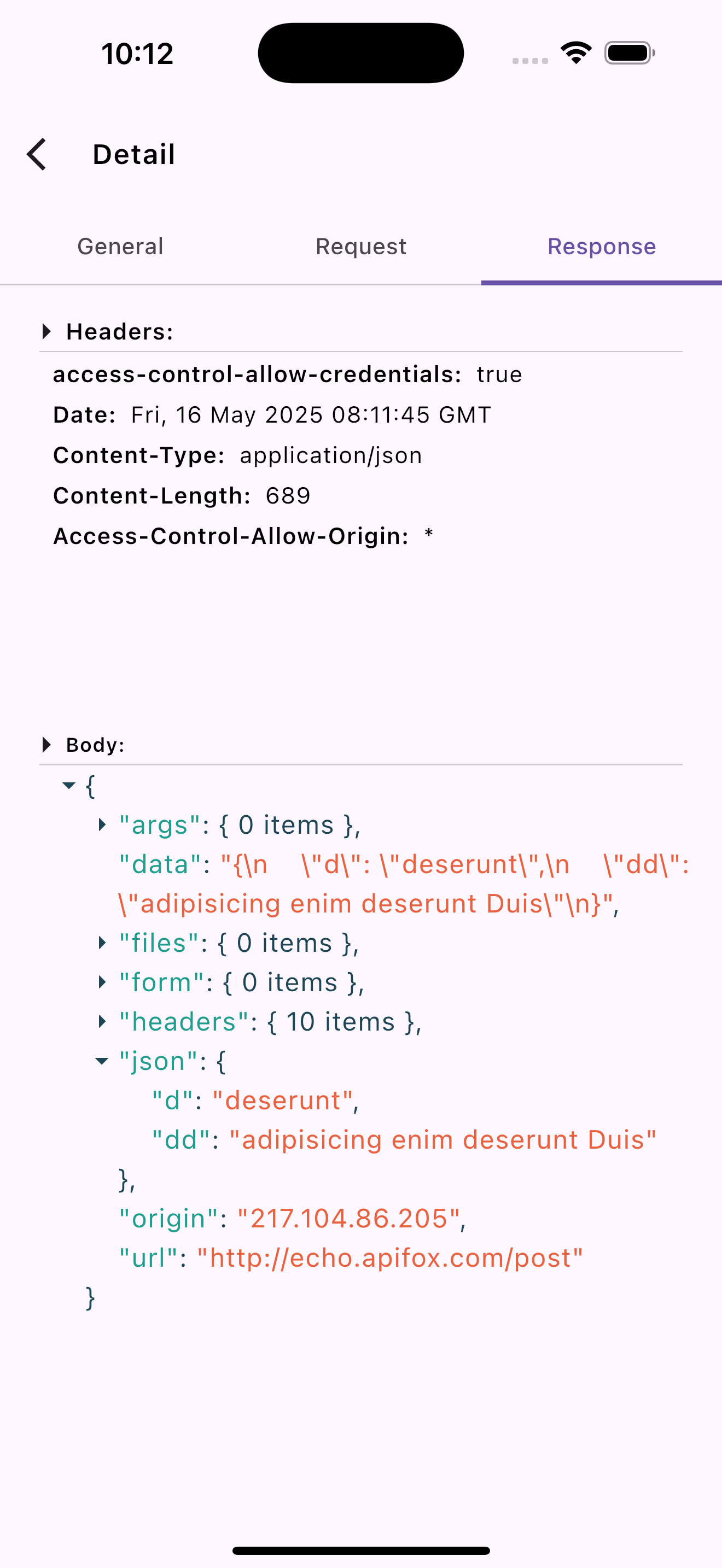722x1568 pixels.
Task: Collapse the root JSON object
Action: coord(69,786)
